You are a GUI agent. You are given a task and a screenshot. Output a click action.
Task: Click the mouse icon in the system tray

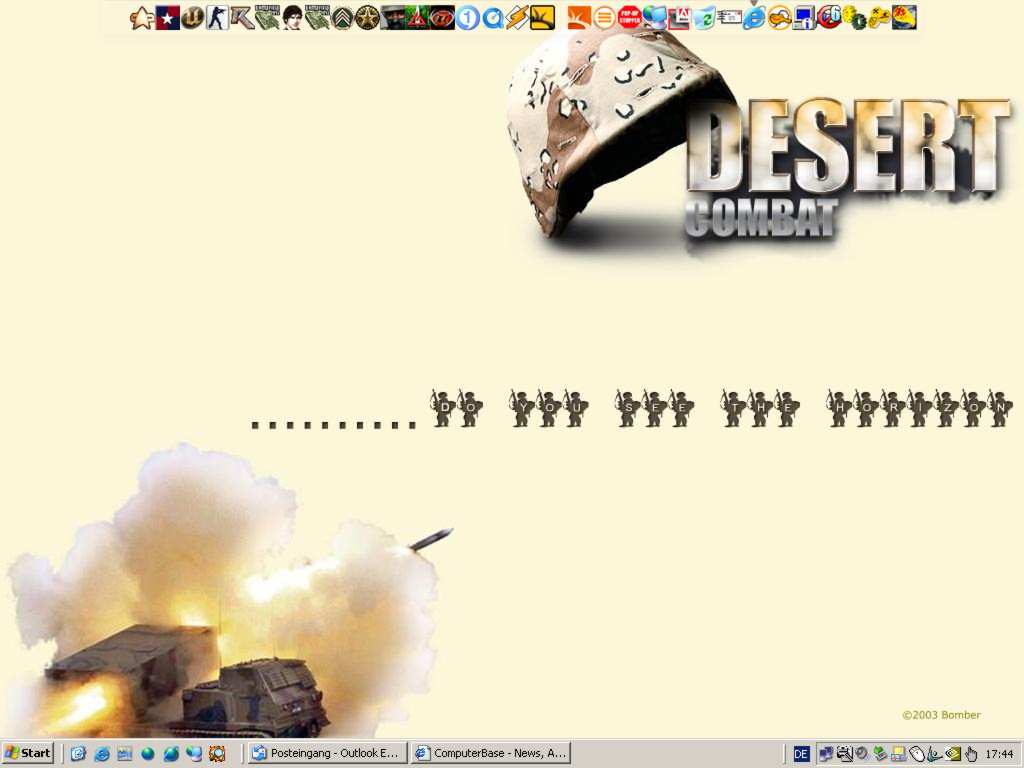click(x=916, y=754)
